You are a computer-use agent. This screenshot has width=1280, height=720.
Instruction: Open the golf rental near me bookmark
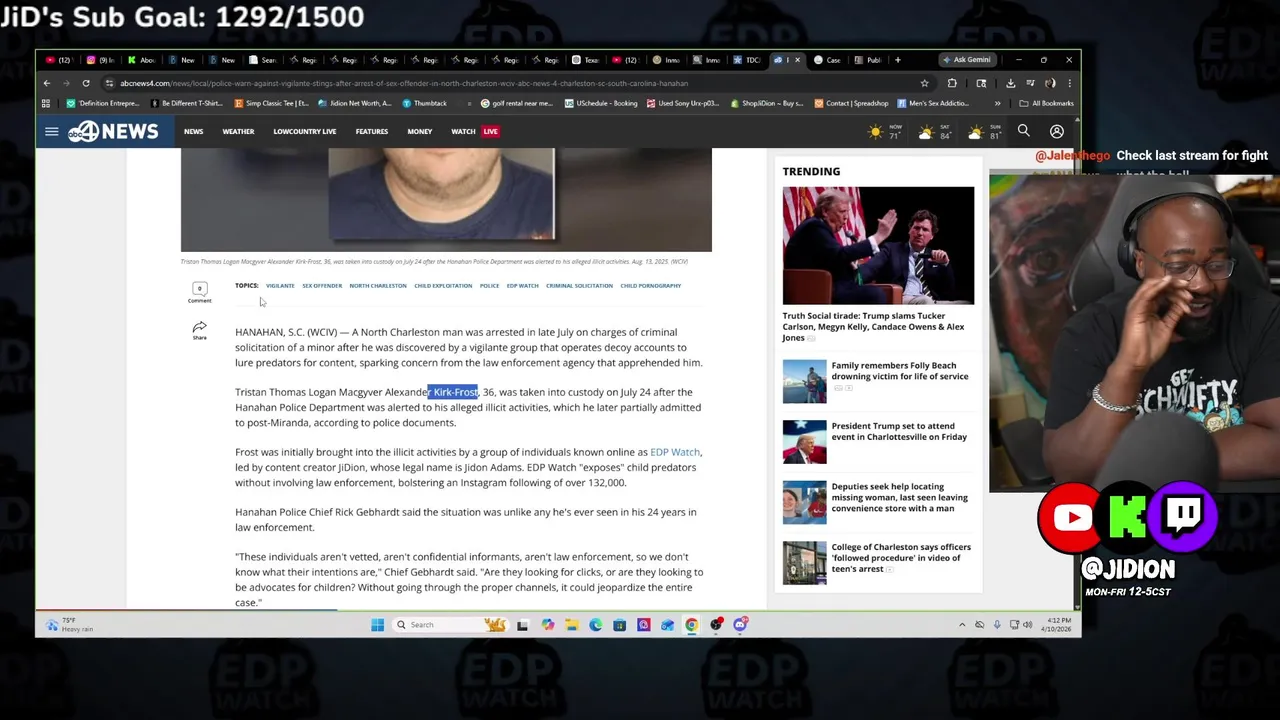(x=517, y=103)
